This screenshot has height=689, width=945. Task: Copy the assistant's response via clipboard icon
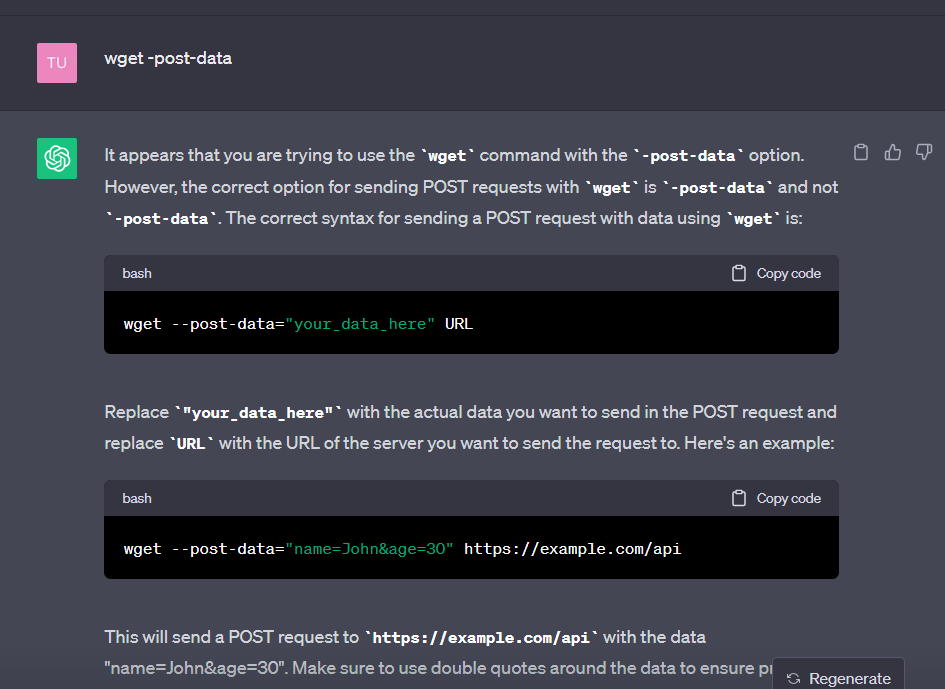click(861, 152)
